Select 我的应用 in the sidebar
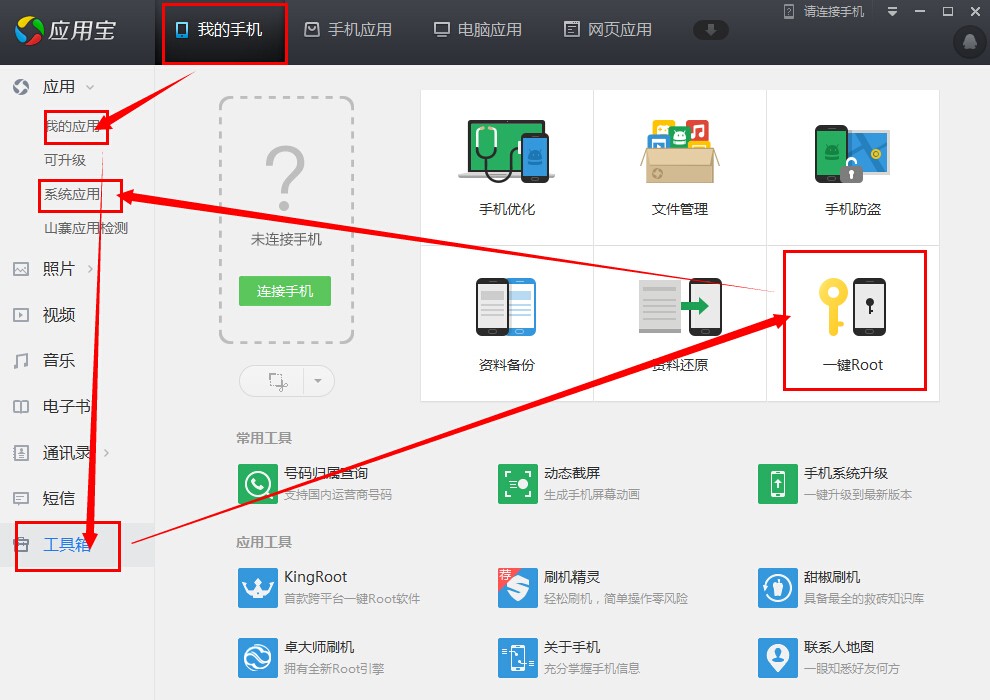 73,126
